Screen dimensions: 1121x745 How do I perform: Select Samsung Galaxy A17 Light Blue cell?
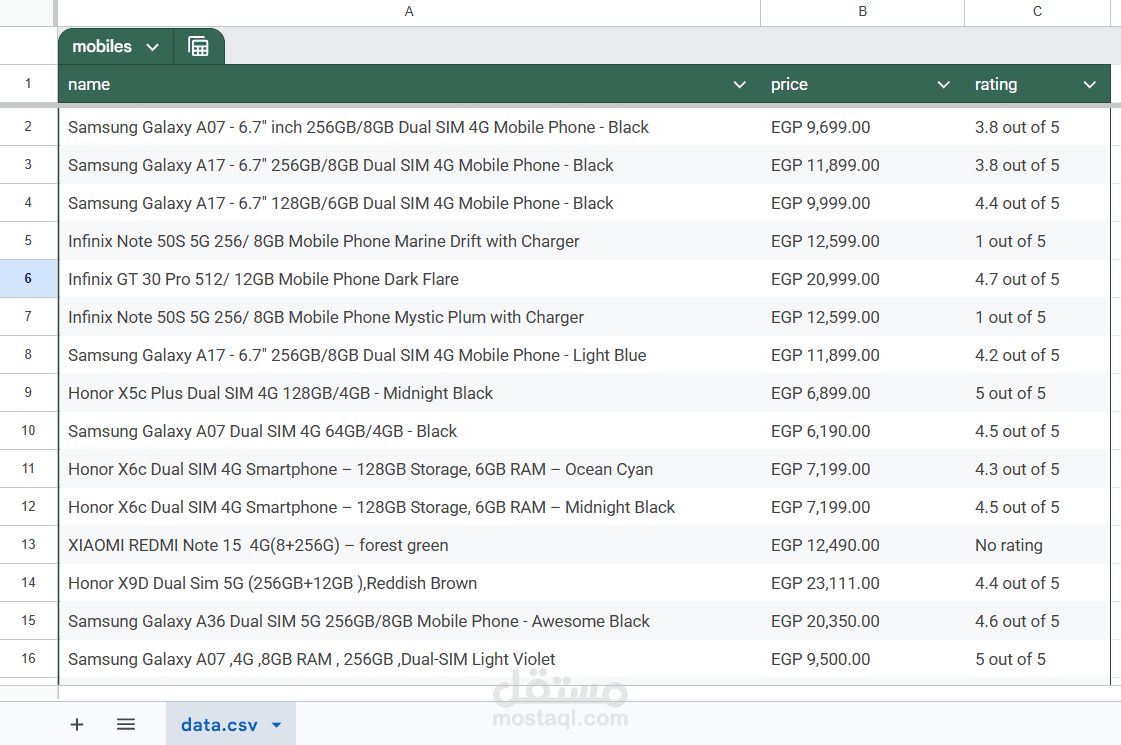click(x=409, y=354)
